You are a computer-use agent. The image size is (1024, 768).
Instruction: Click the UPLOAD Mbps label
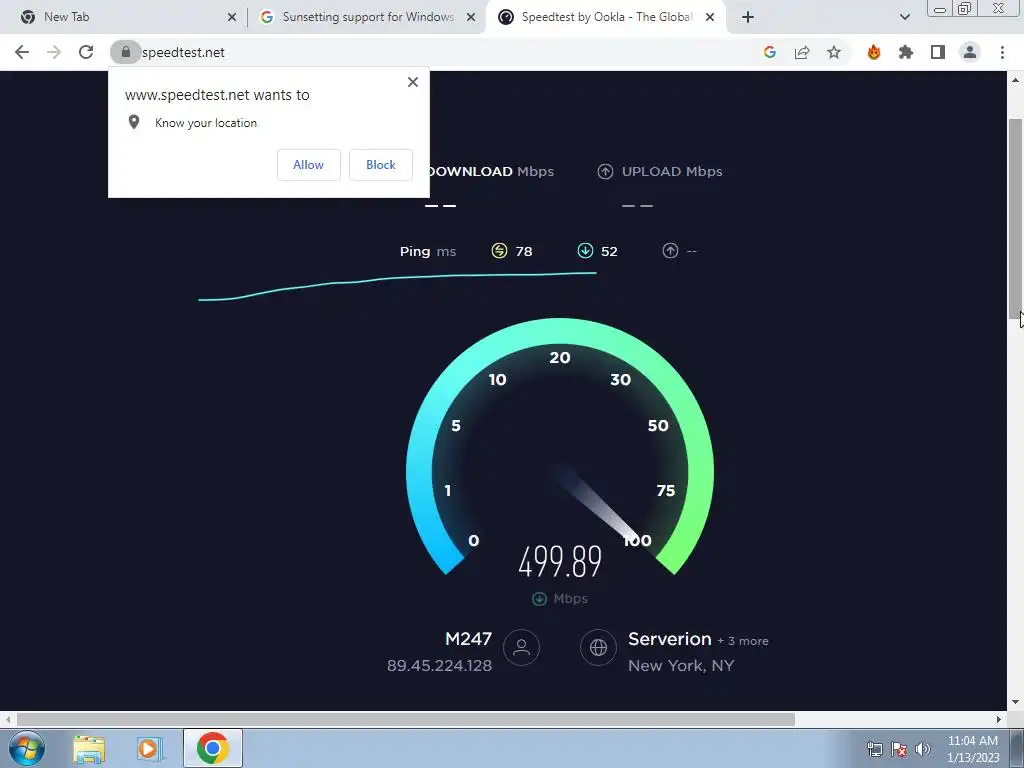click(672, 171)
